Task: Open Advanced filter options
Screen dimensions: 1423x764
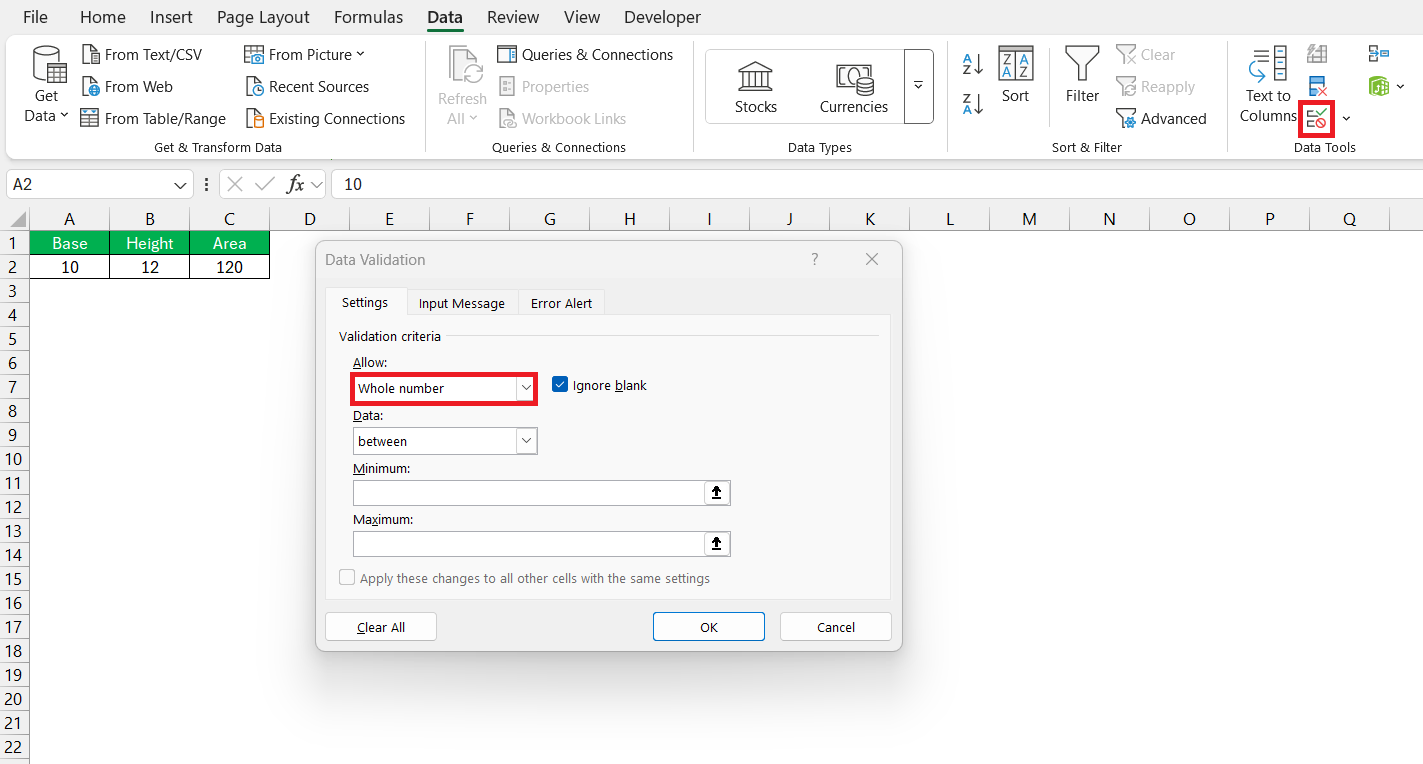Action: tap(1162, 119)
